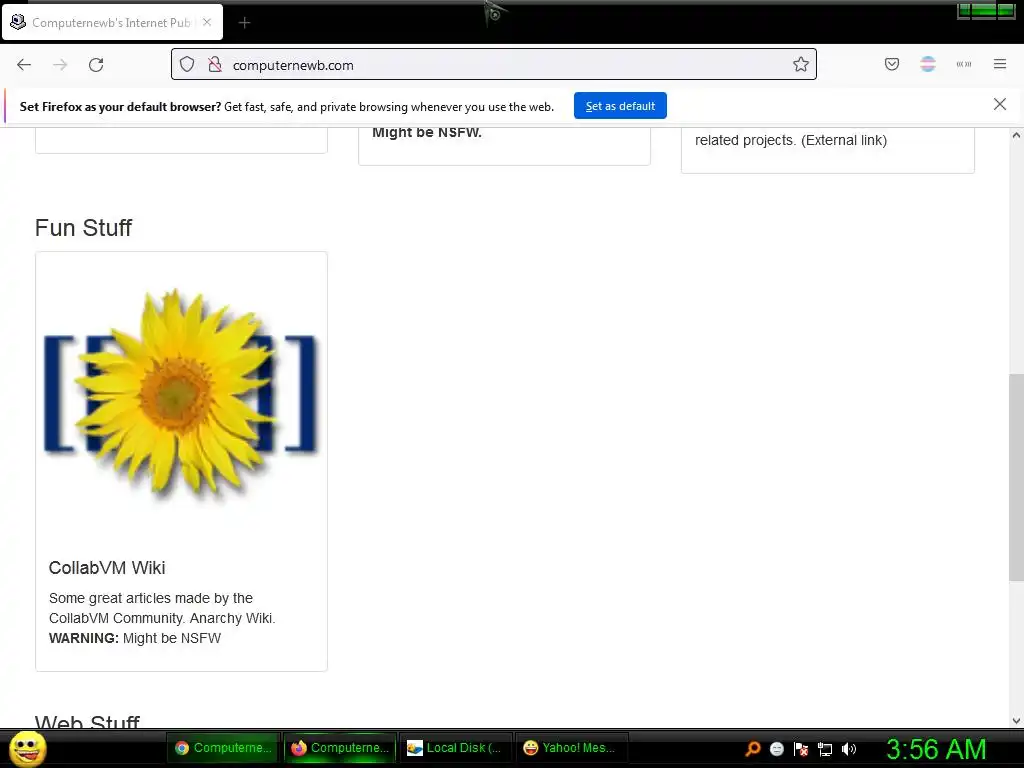Close the Computernewb's Internet Pub tab
Image resolution: width=1024 pixels, height=768 pixels.
pos(207,22)
